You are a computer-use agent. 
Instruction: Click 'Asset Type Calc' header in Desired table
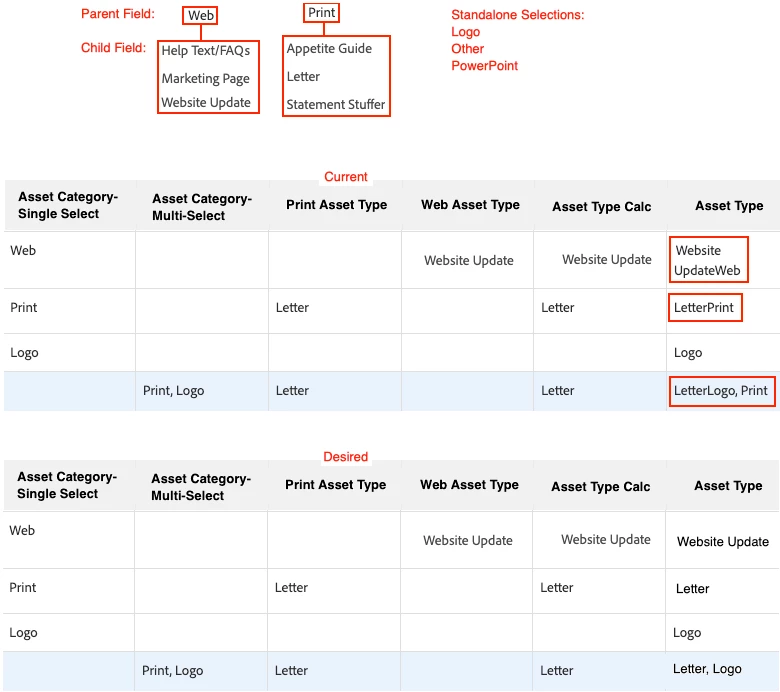point(600,487)
